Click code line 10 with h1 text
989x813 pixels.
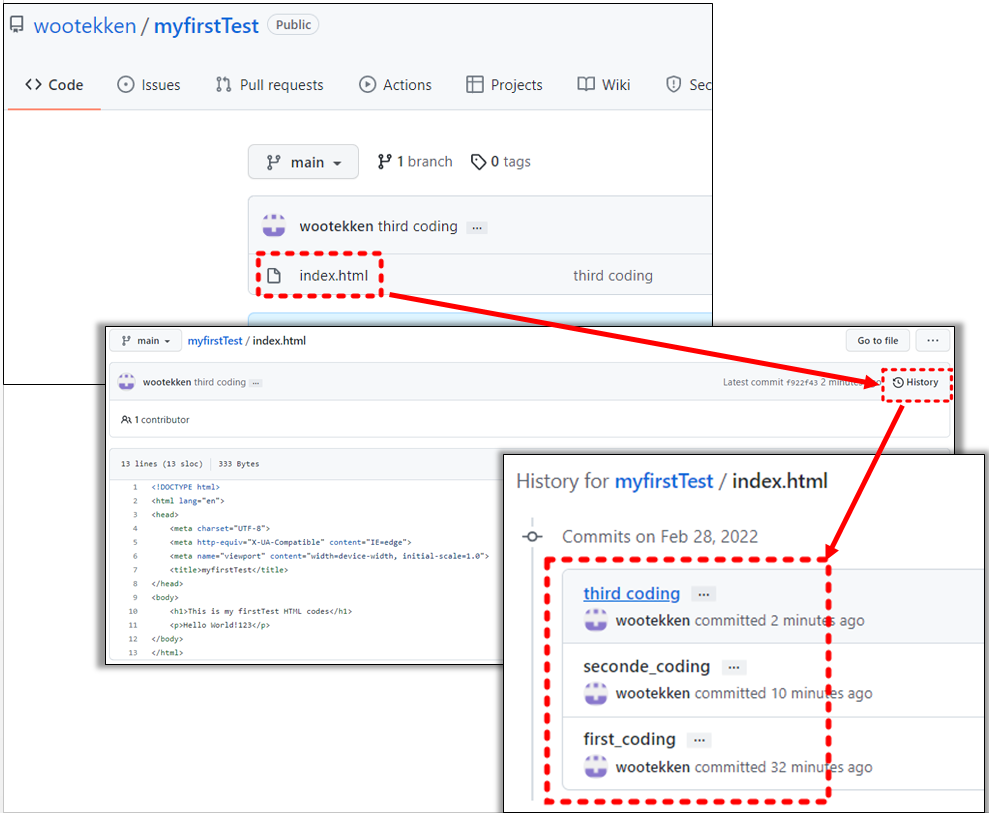click(x=260, y=611)
